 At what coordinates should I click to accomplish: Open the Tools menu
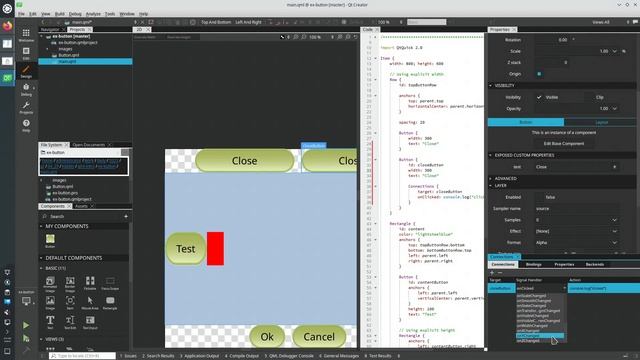pos(110,13)
